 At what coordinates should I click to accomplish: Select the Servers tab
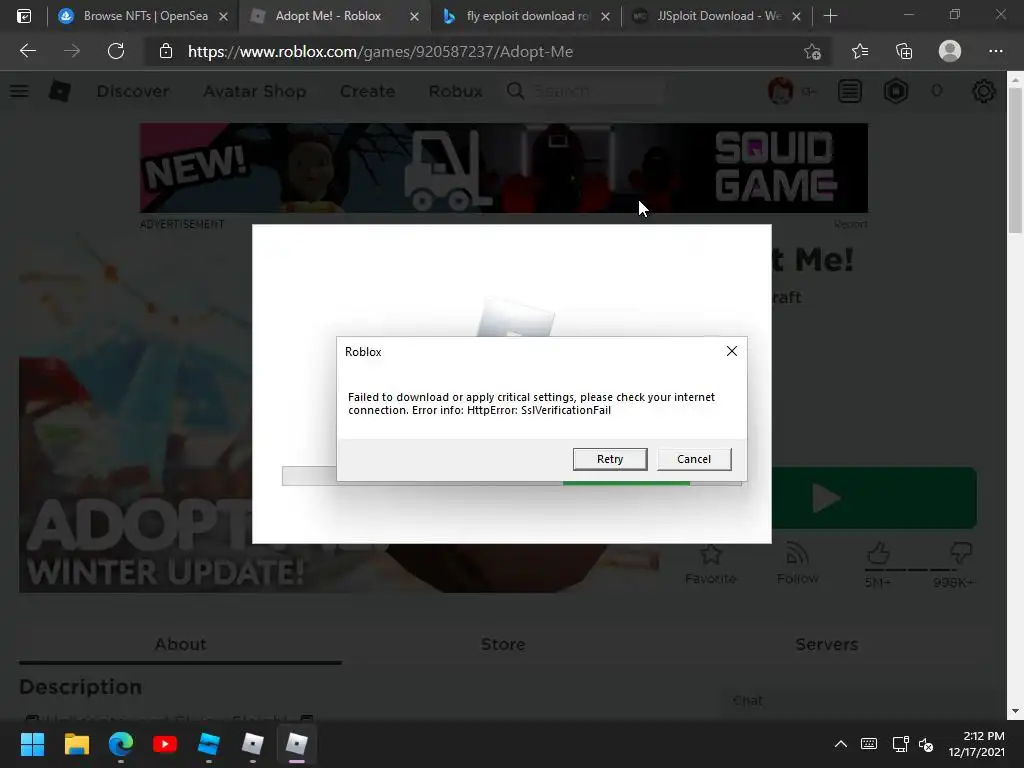pyautogui.click(x=826, y=645)
